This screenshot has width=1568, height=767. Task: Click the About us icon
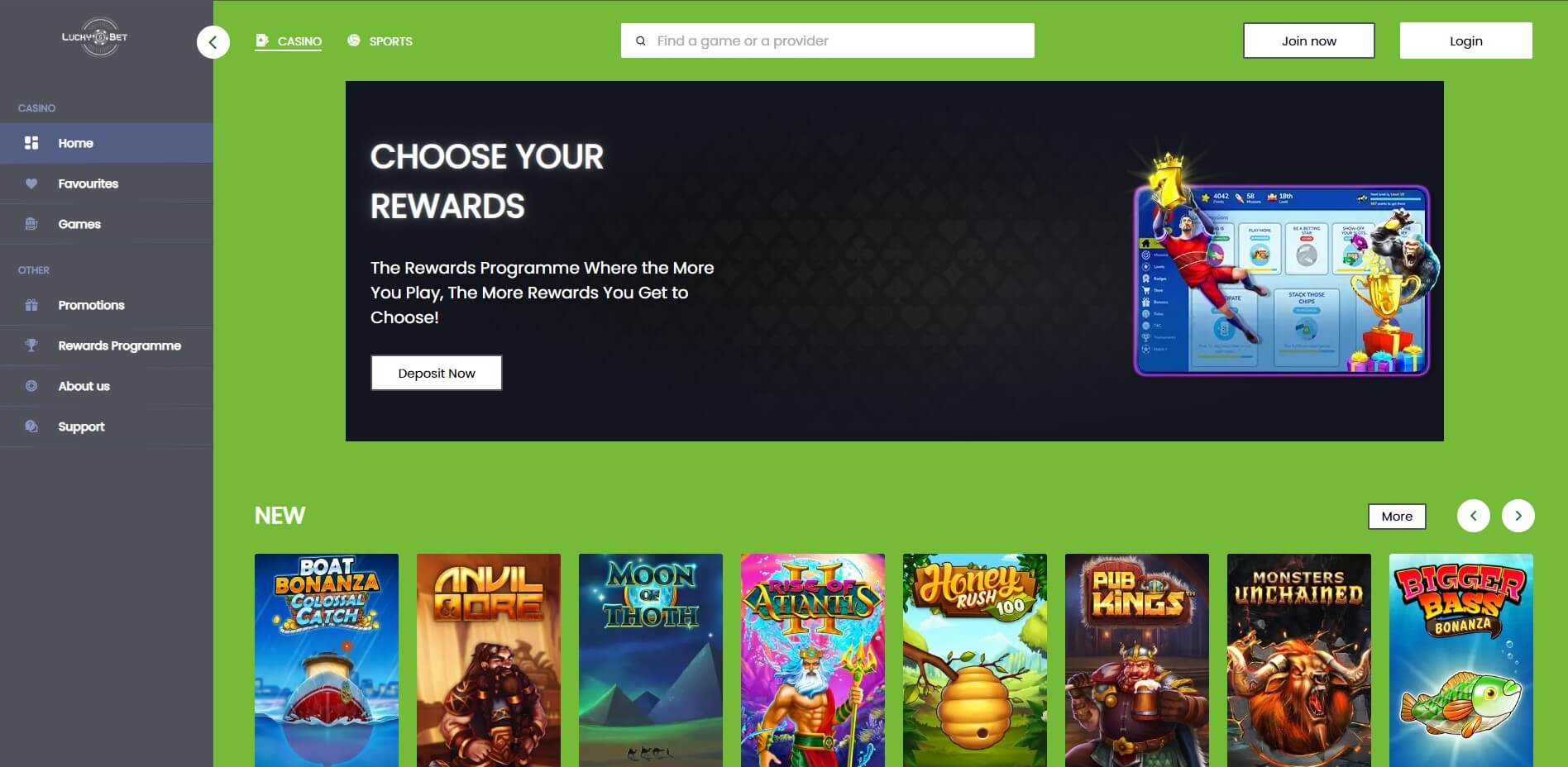click(31, 386)
